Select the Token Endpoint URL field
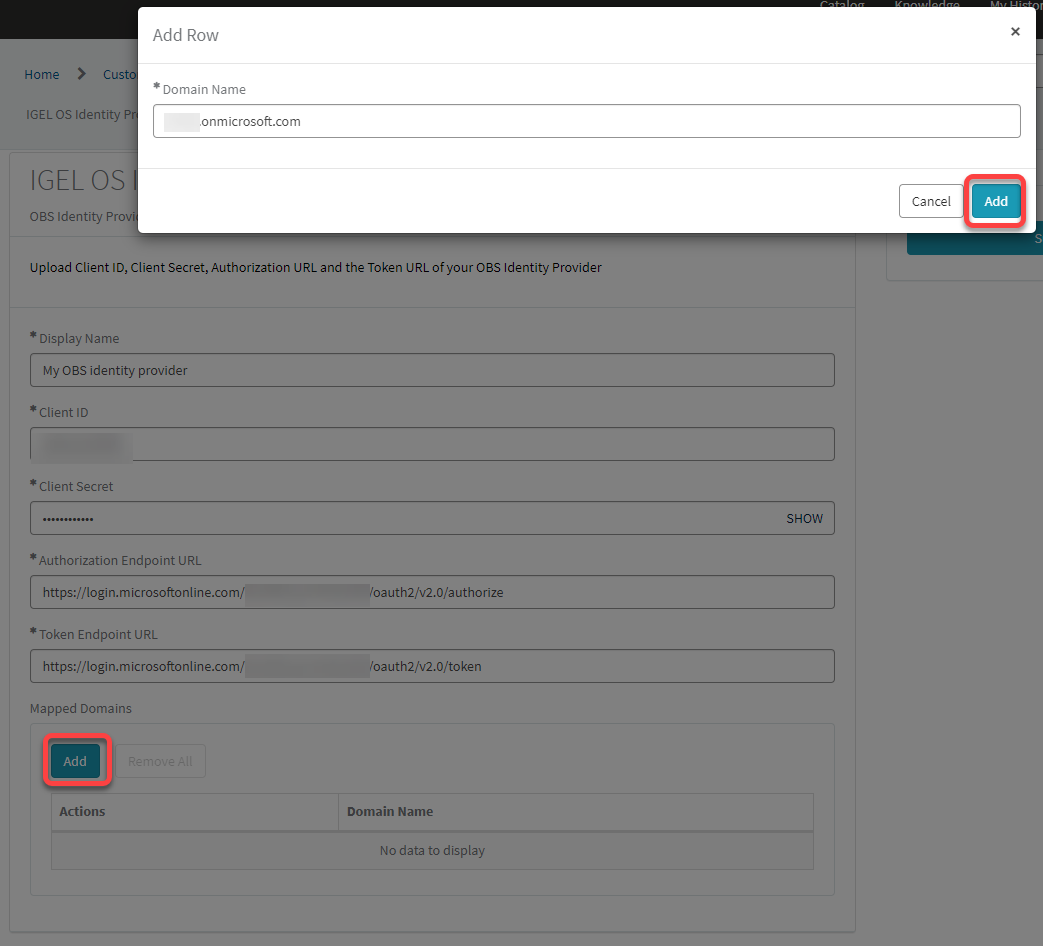Image resolution: width=1043 pixels, height=946 pixels. [432, 666]
